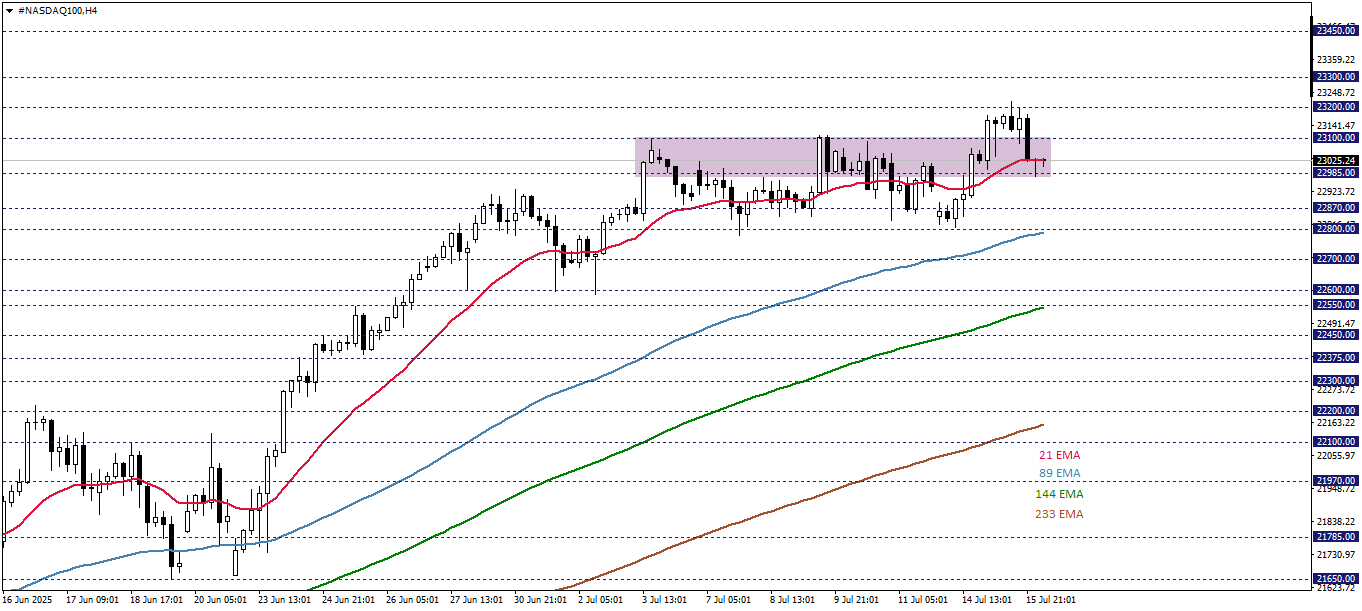
Task: Select the 22200.00 horizontal level label
Action: tap(1336, 411)
